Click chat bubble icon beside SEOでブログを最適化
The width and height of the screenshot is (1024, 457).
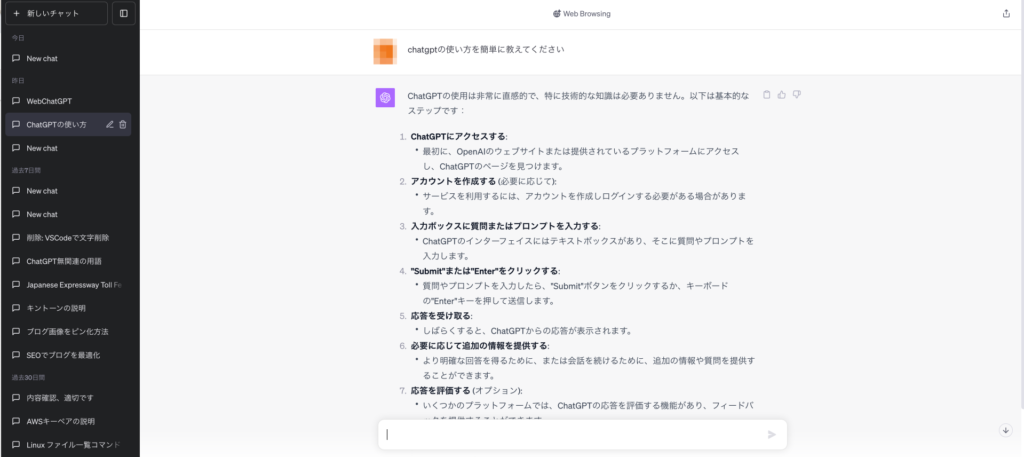coord(16,355)
